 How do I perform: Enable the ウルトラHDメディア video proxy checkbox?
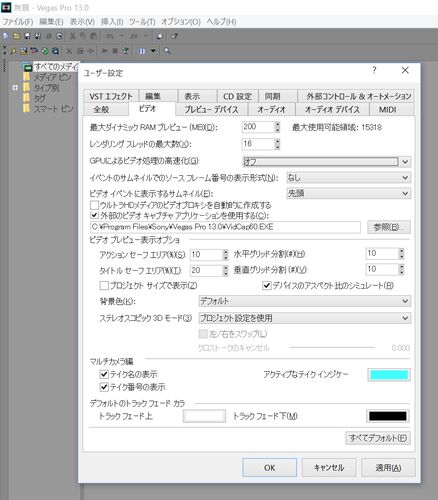[x=94, y=205]
